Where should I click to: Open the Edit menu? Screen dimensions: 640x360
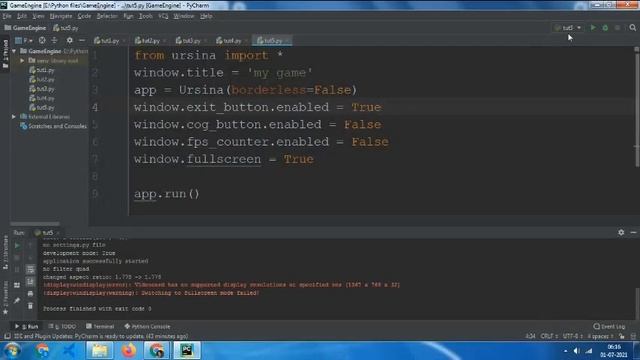click(x=22, y=16)
